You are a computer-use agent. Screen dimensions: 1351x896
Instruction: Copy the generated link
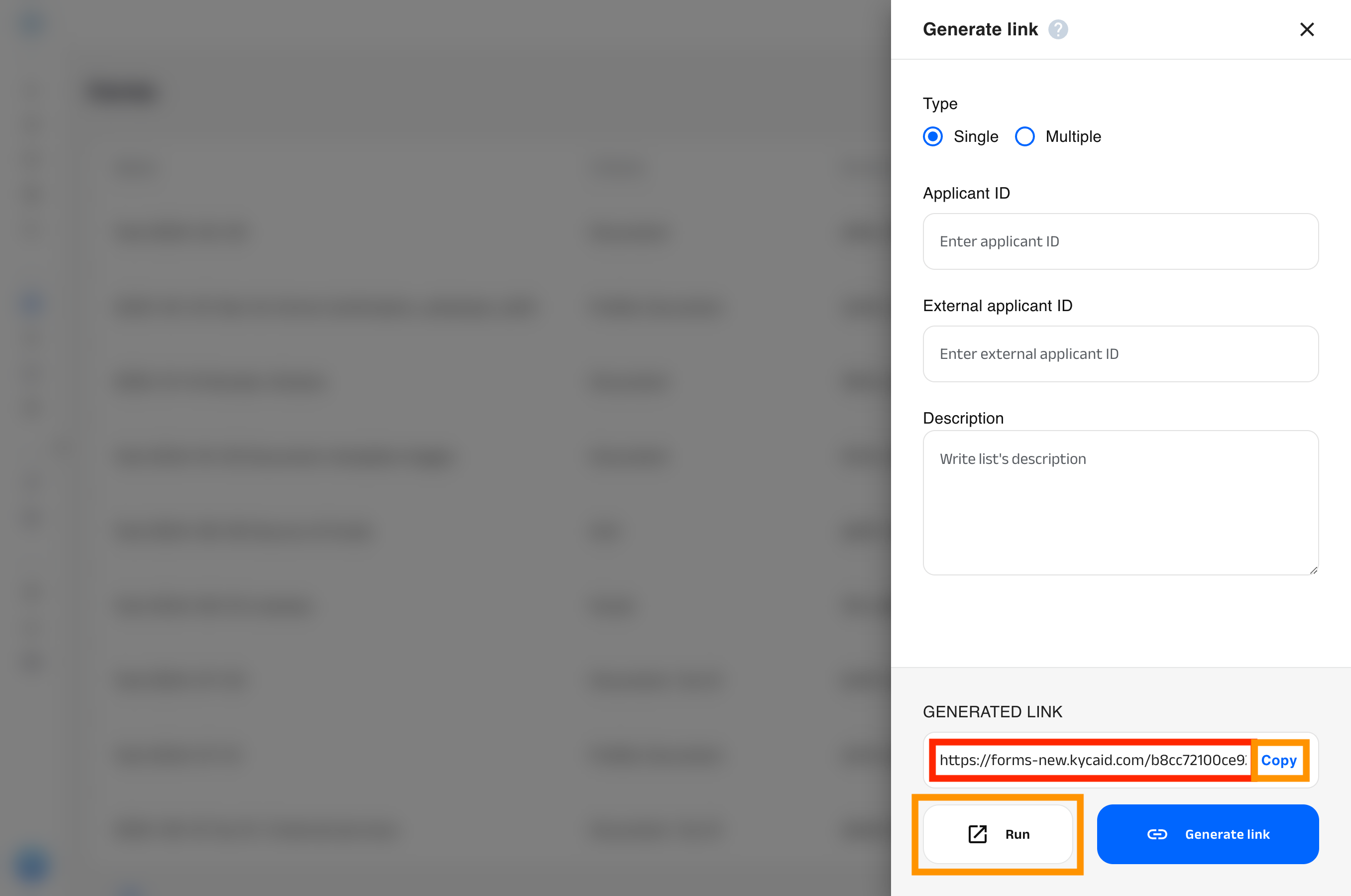point(1279,760)
